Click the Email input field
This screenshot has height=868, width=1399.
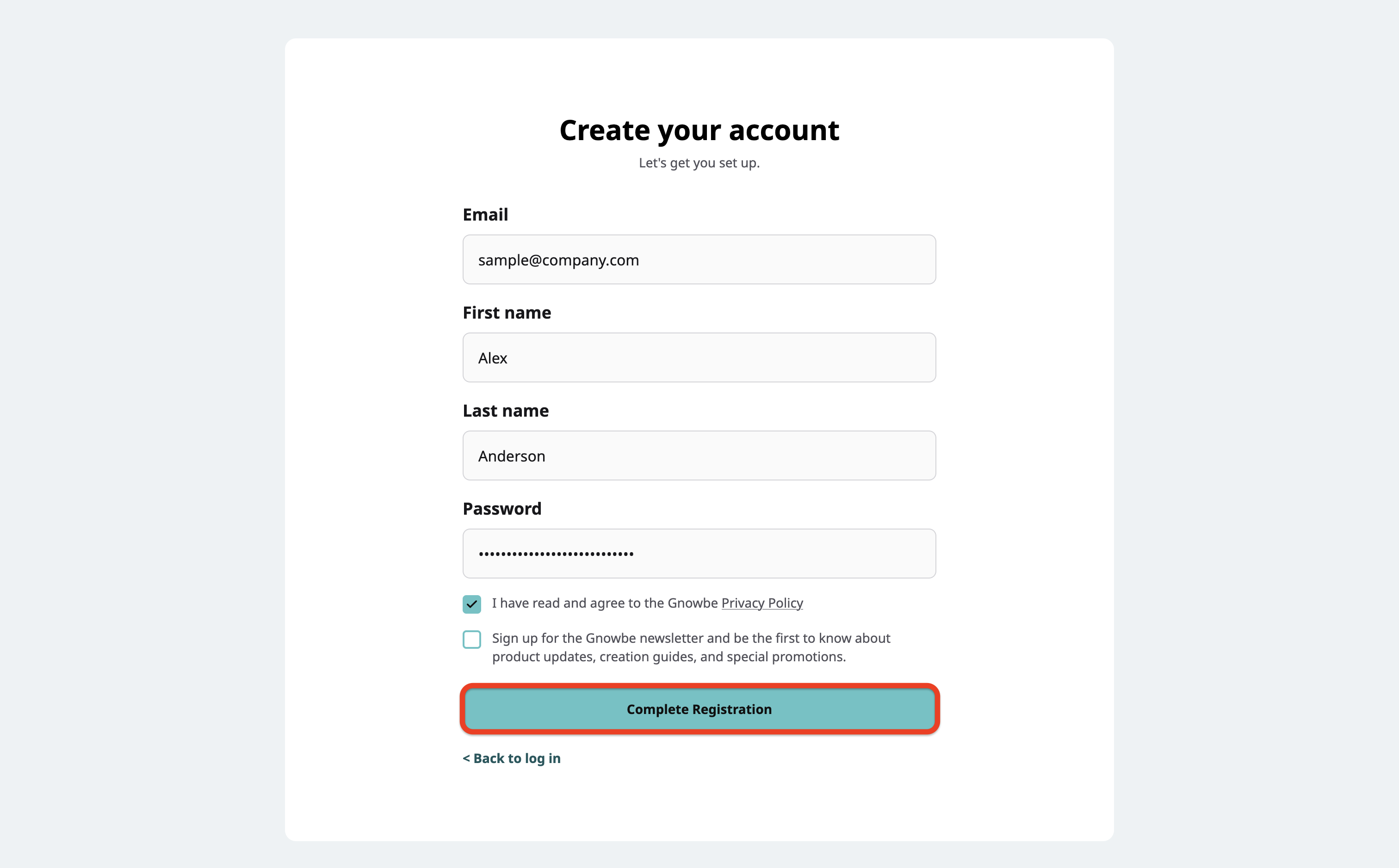[699, 259]
